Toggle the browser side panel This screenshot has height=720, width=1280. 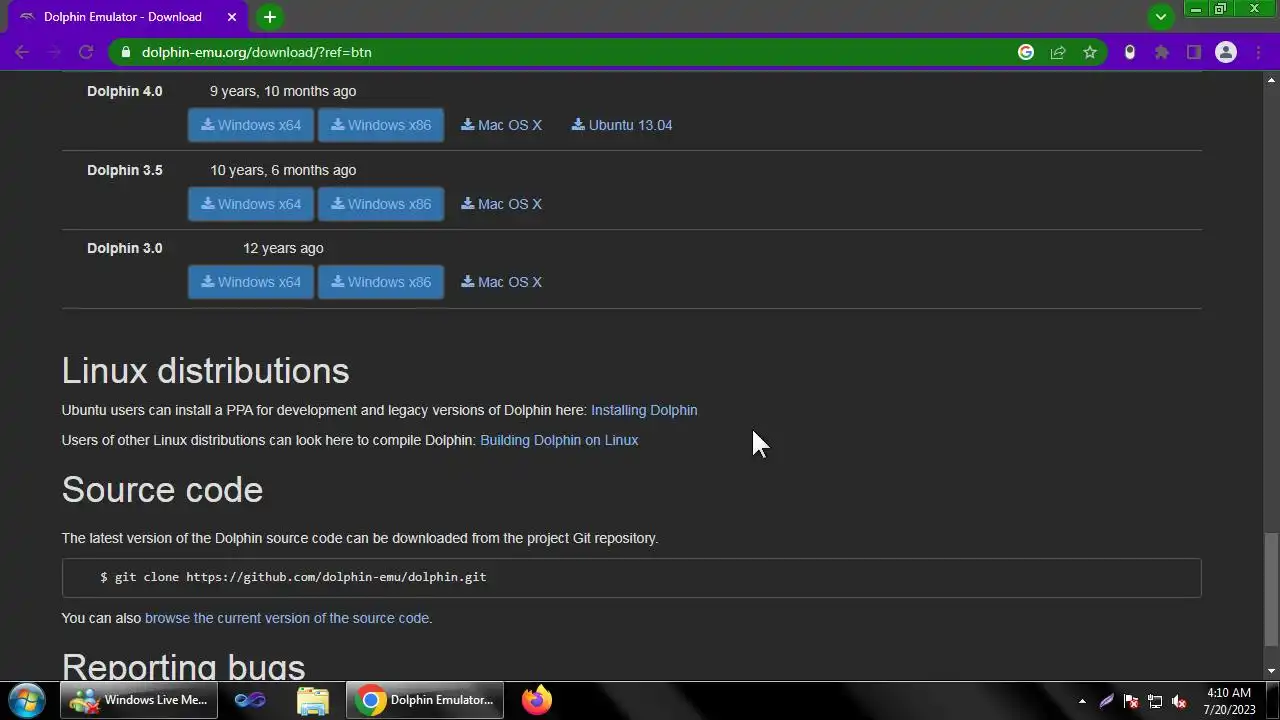[x=1194, y=52]
